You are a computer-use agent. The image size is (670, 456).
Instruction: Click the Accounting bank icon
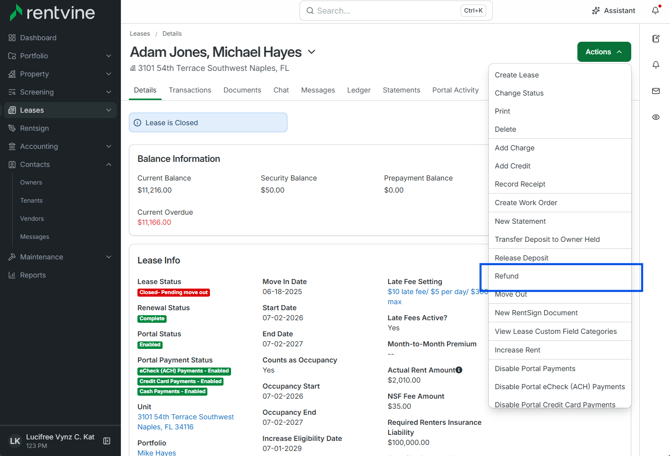tap(12, 146)
